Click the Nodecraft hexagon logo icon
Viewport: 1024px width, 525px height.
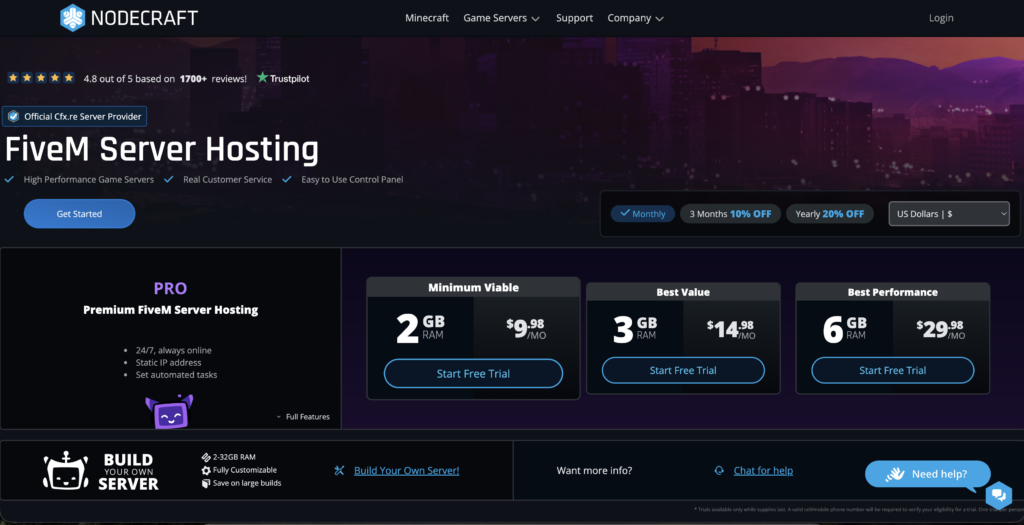pyautogui.click(x=72, y=18)
